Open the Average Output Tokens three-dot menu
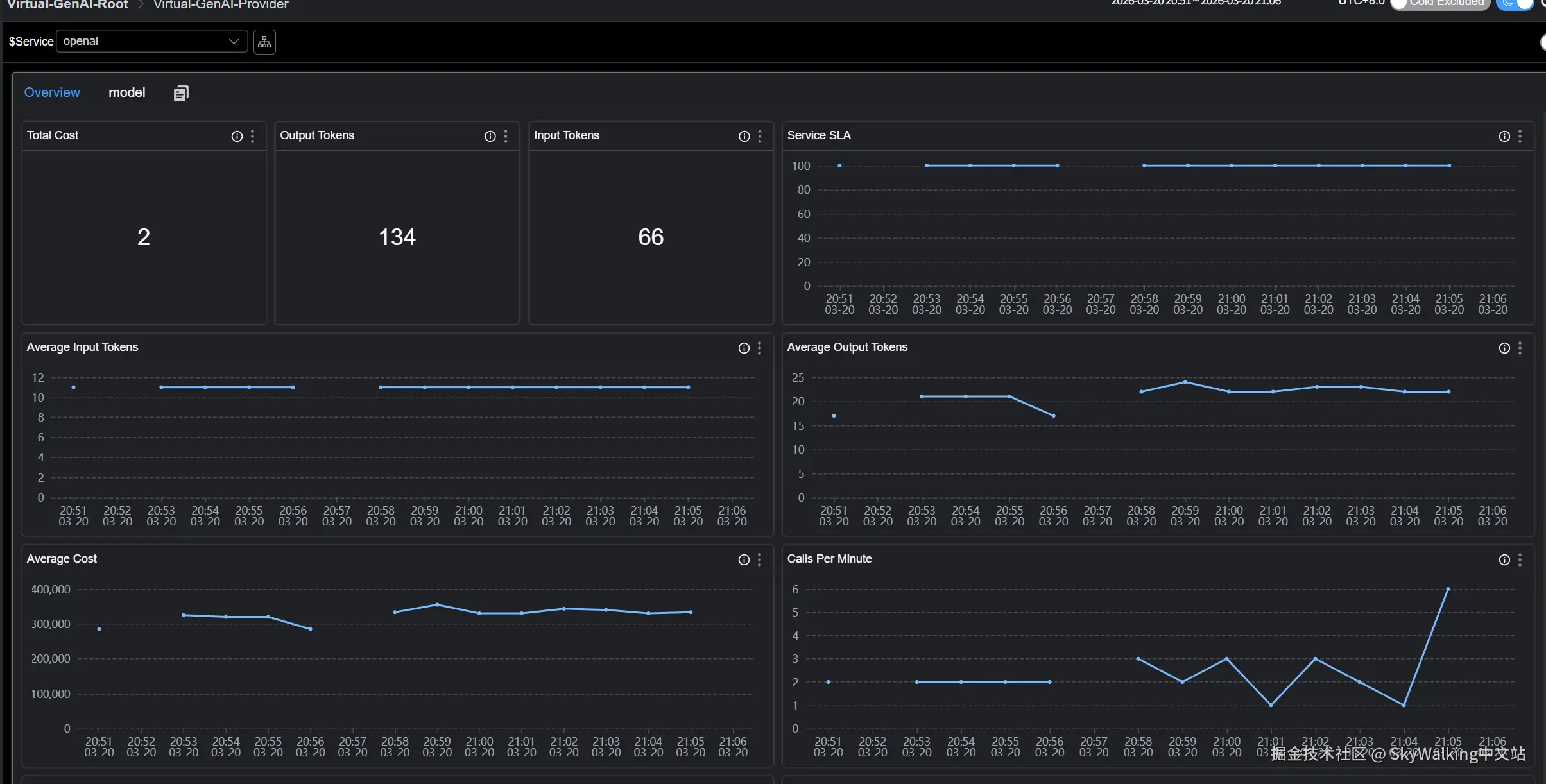The image size is (1546, 784). click(1520, 348)
